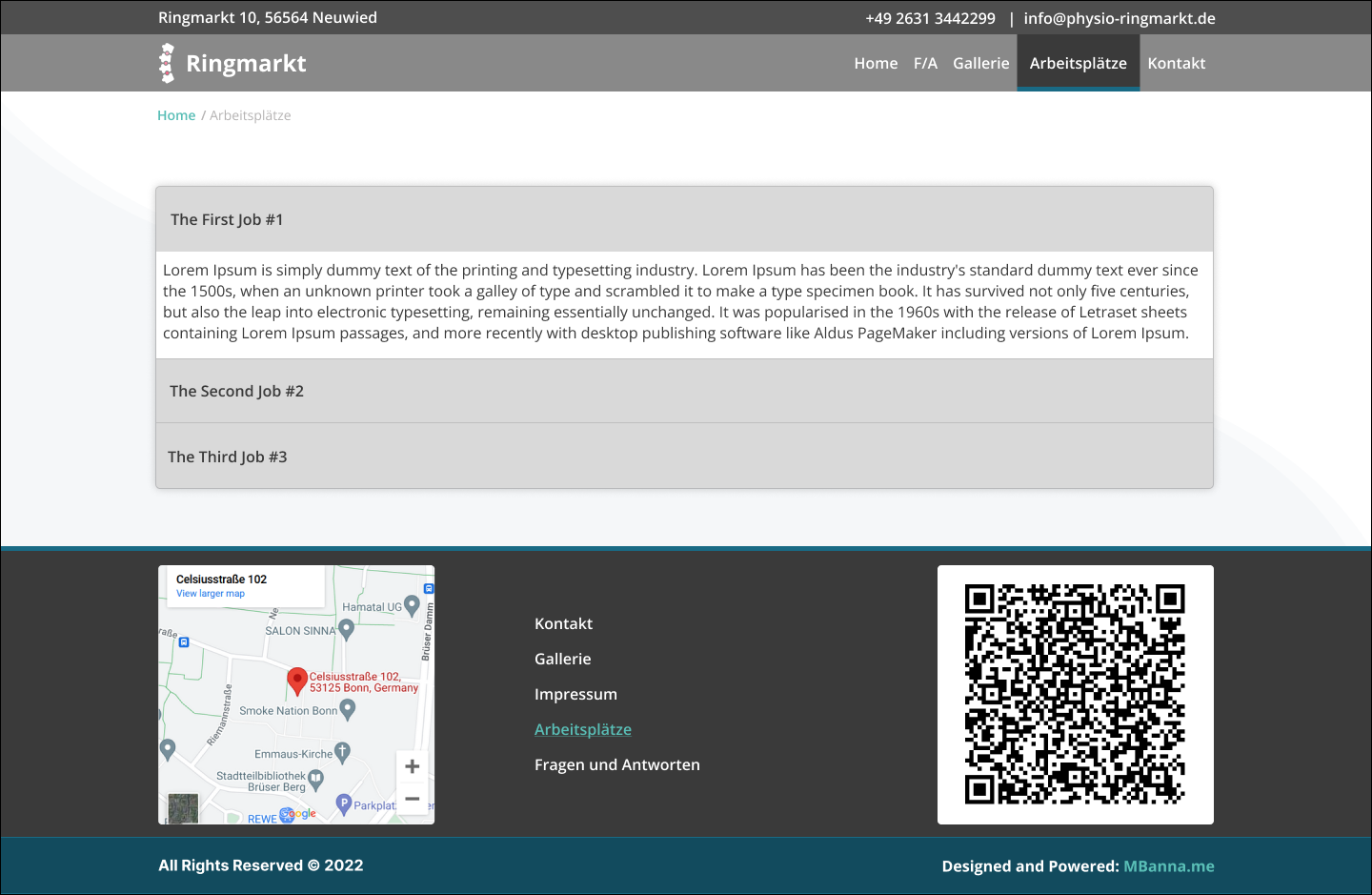Open Arbeitsplätze link in the footer
The width and height of the screenshot is (1372, 895).
[583, 729]
